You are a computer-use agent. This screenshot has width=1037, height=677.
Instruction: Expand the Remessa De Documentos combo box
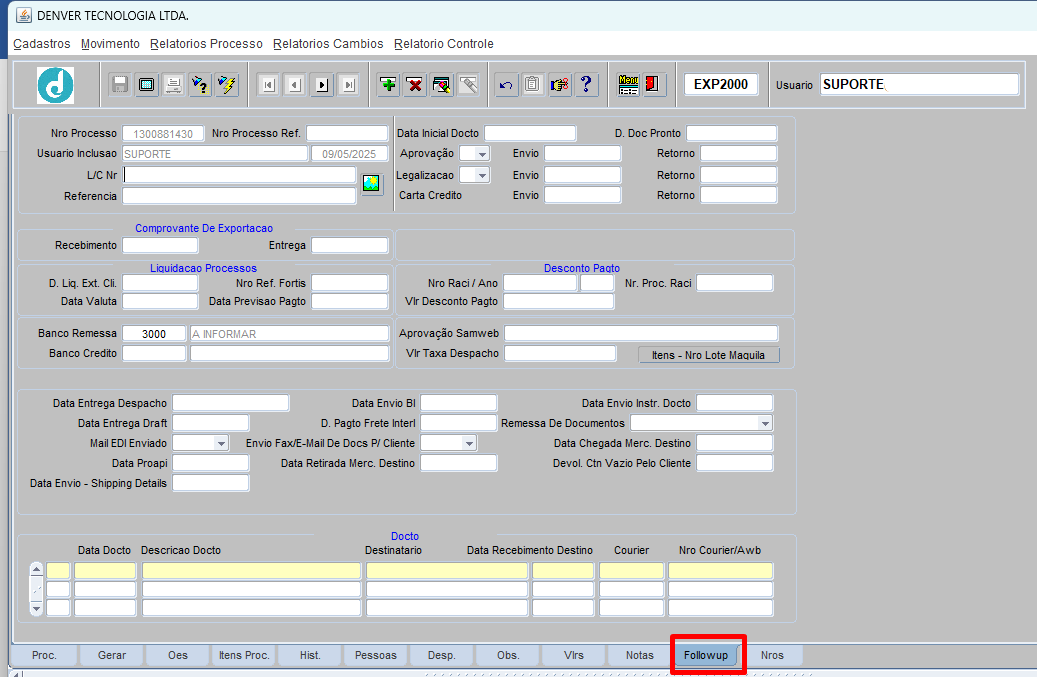(765, 423)
